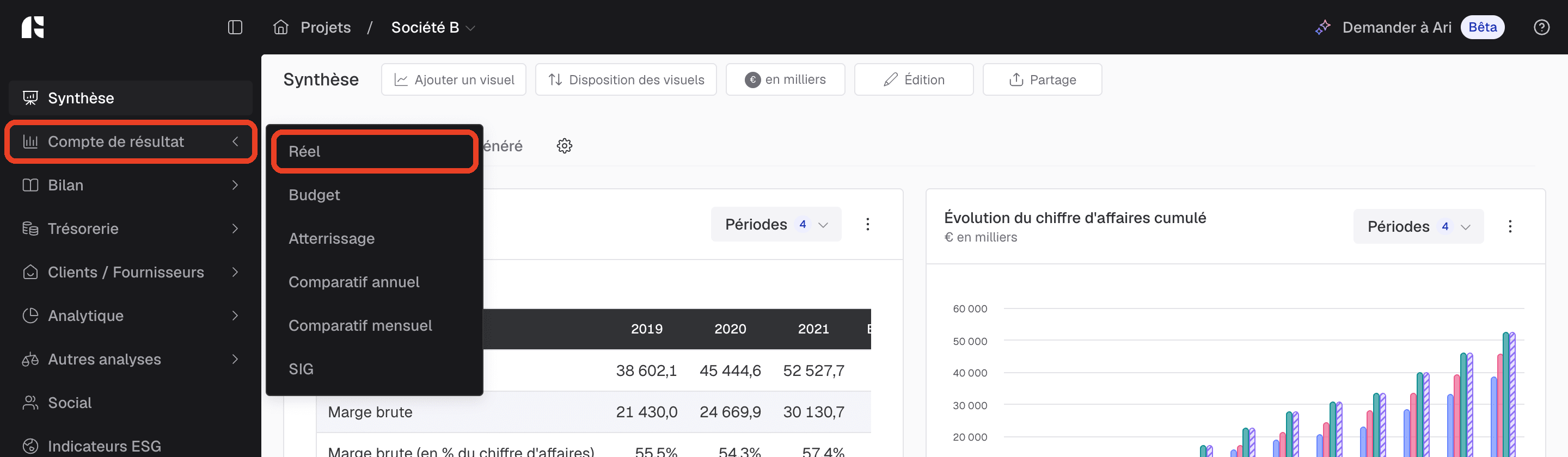Select Comparatif annuel in the submenu

[373, 282]
